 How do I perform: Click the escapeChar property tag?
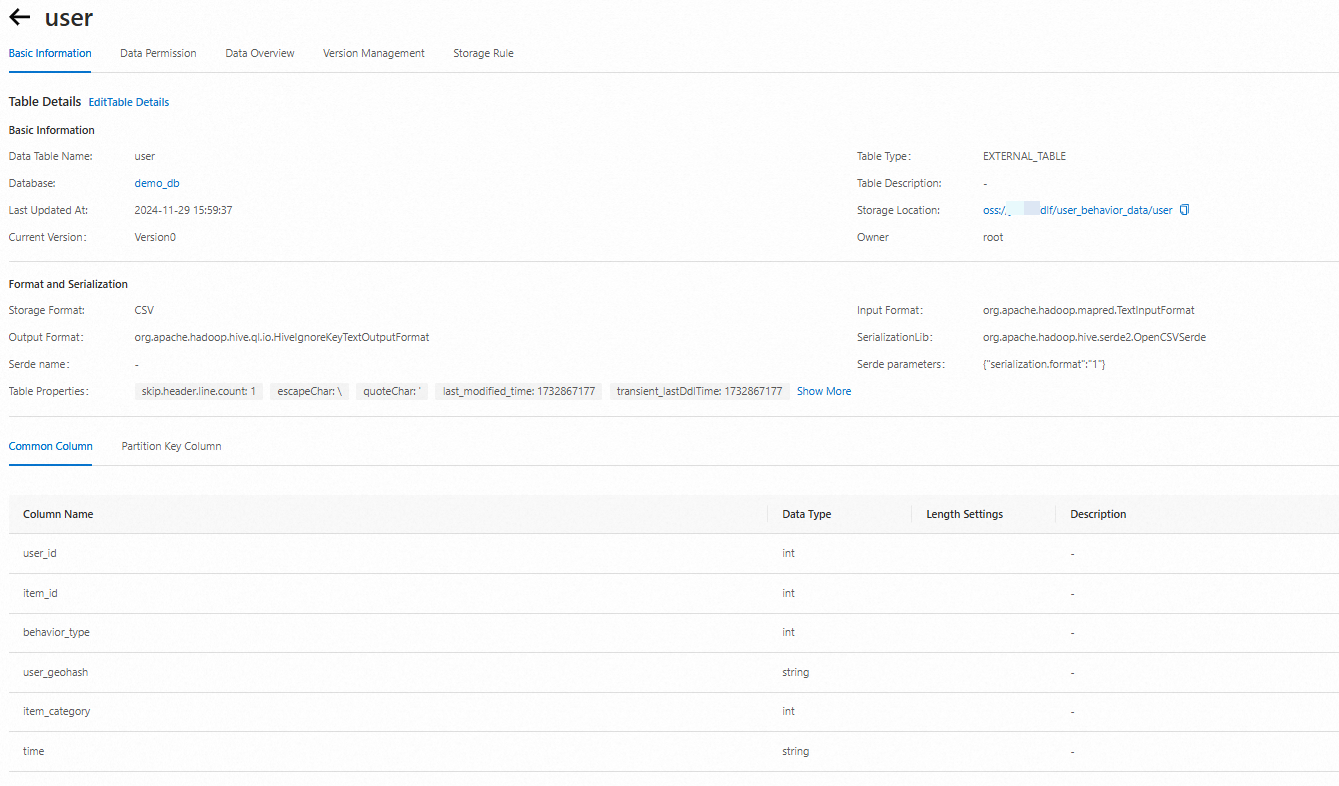(310, 391)
